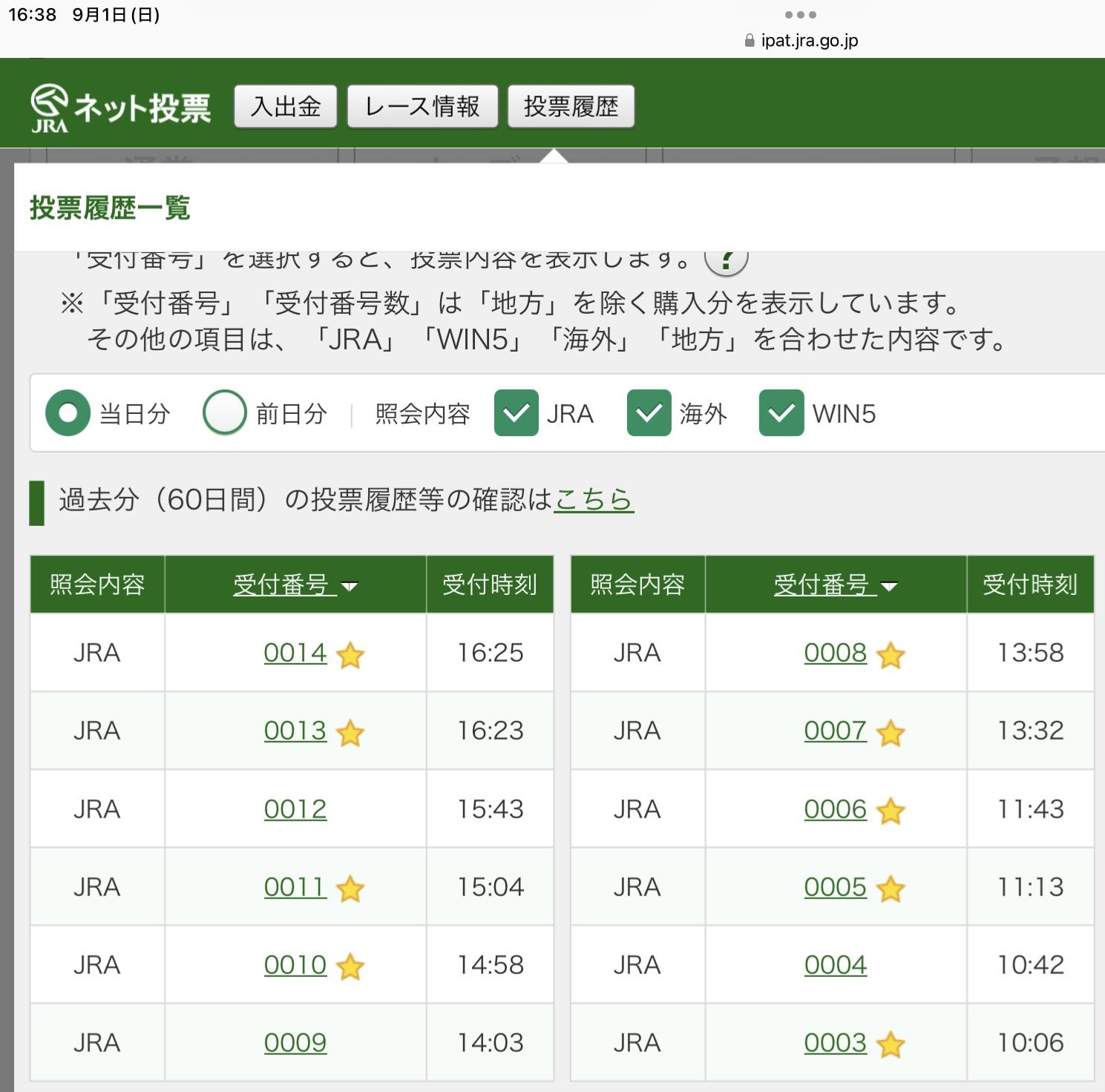Open the レース情報 menu
This screenshot has height=1092, width=1105.
(422, 107)
